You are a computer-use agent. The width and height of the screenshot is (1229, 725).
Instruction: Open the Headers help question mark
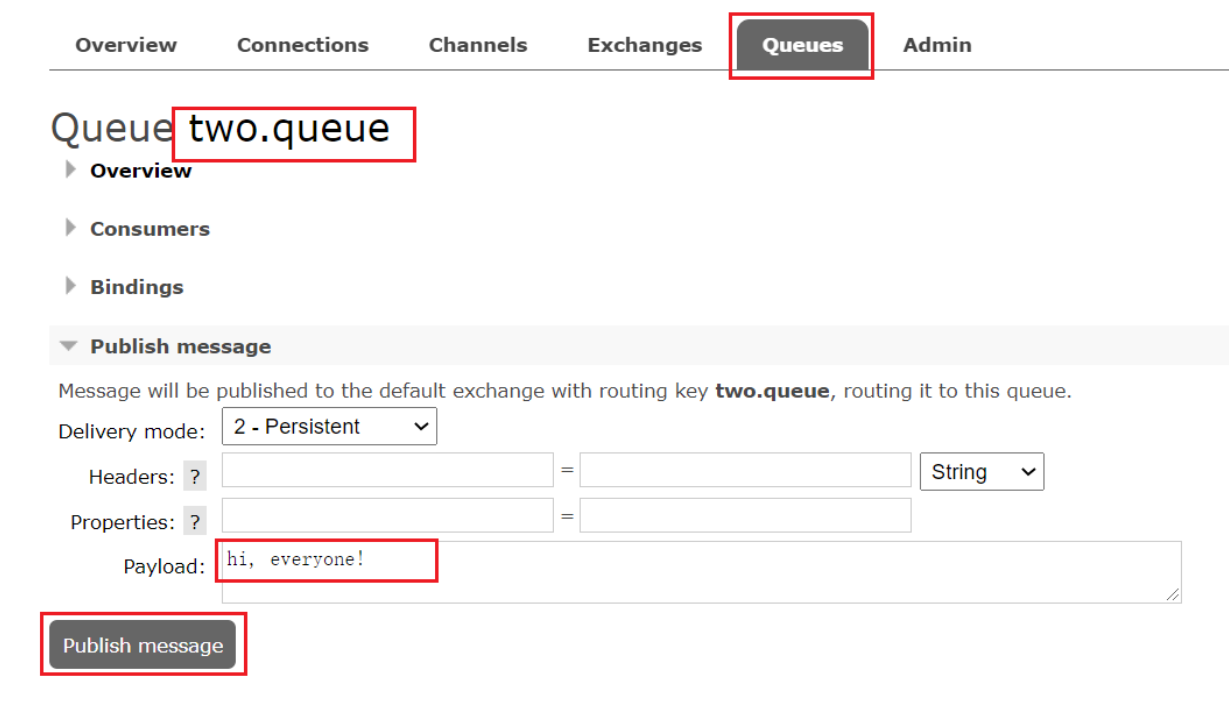click(x=195, y=477)
